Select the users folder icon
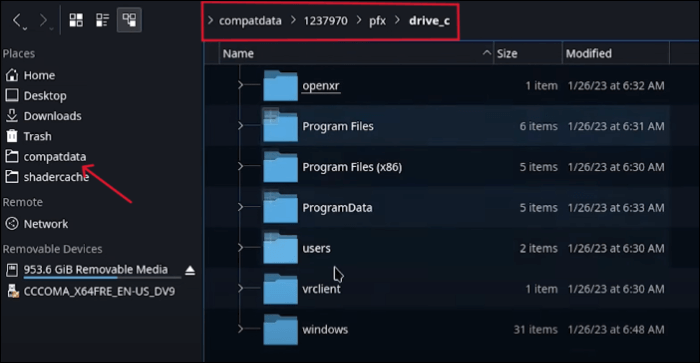This screenshot has width=700, height=363. (280, 248)
